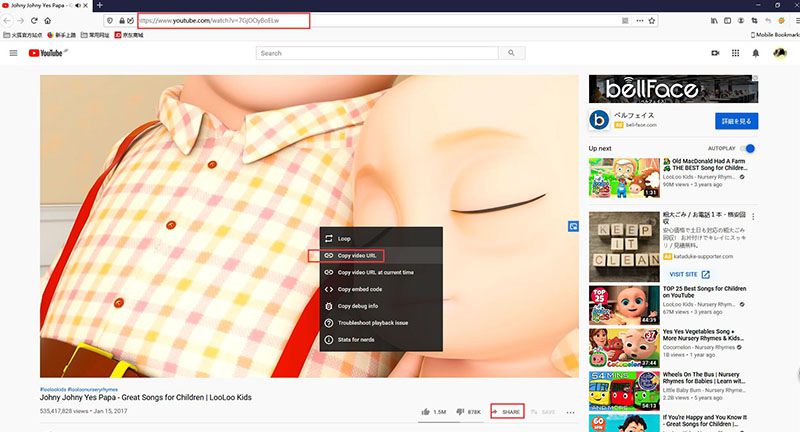Open the browser home page icon
Screen dimensions: 800x432
pos(47,21)
